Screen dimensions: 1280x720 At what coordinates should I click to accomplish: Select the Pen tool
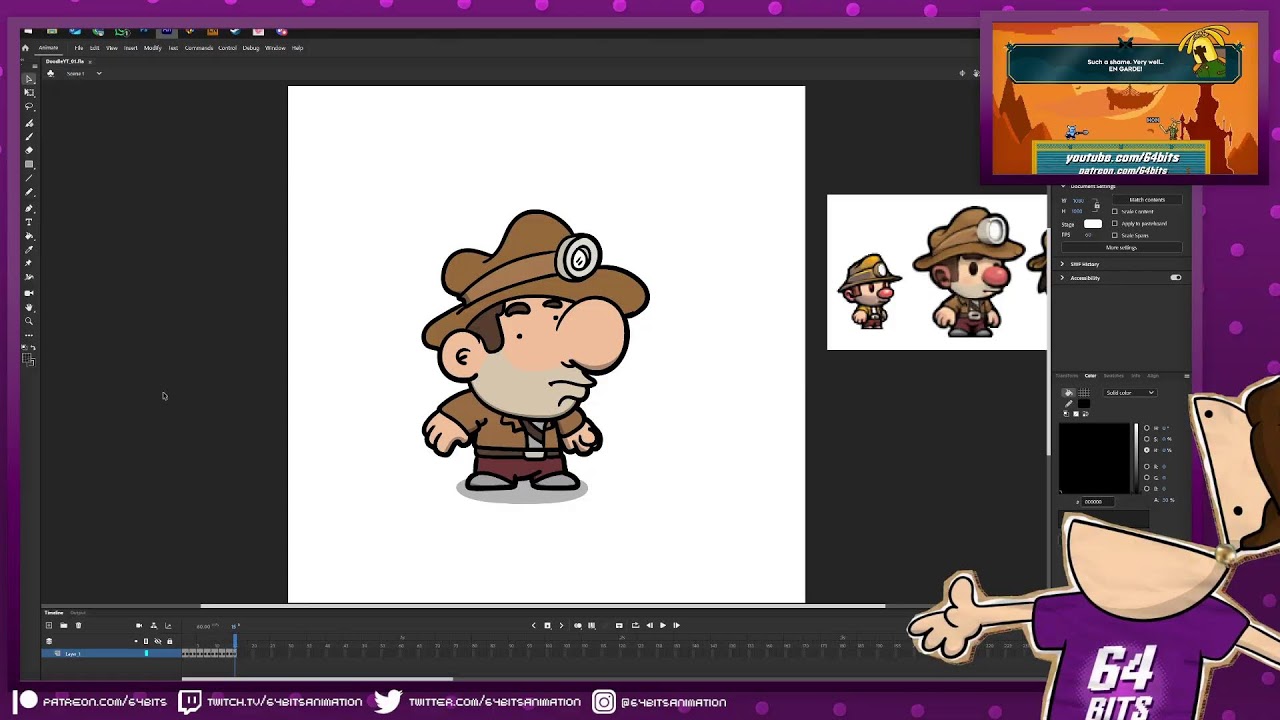(x=29, y=208)
